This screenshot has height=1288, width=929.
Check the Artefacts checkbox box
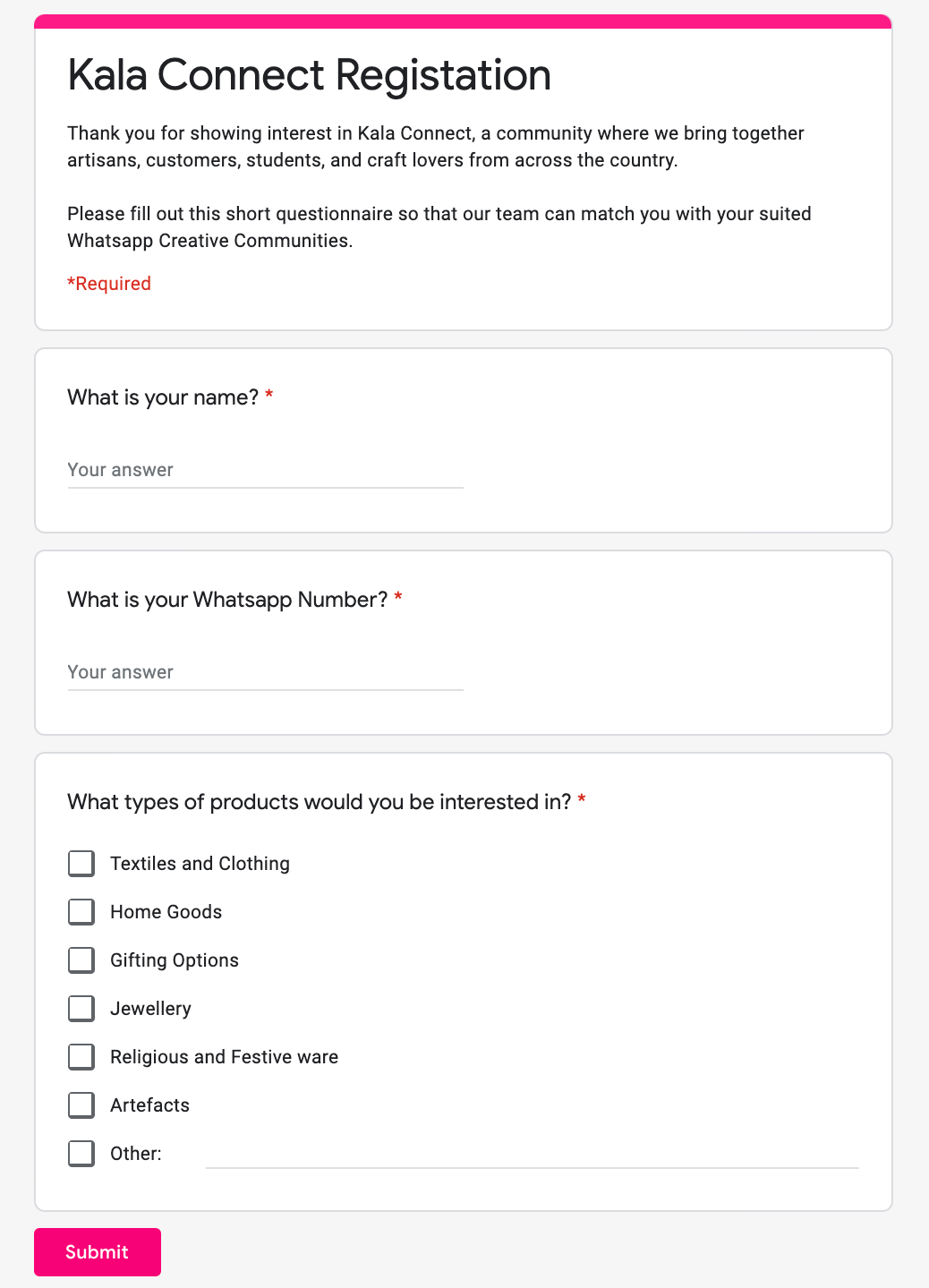coord(81,1105)
